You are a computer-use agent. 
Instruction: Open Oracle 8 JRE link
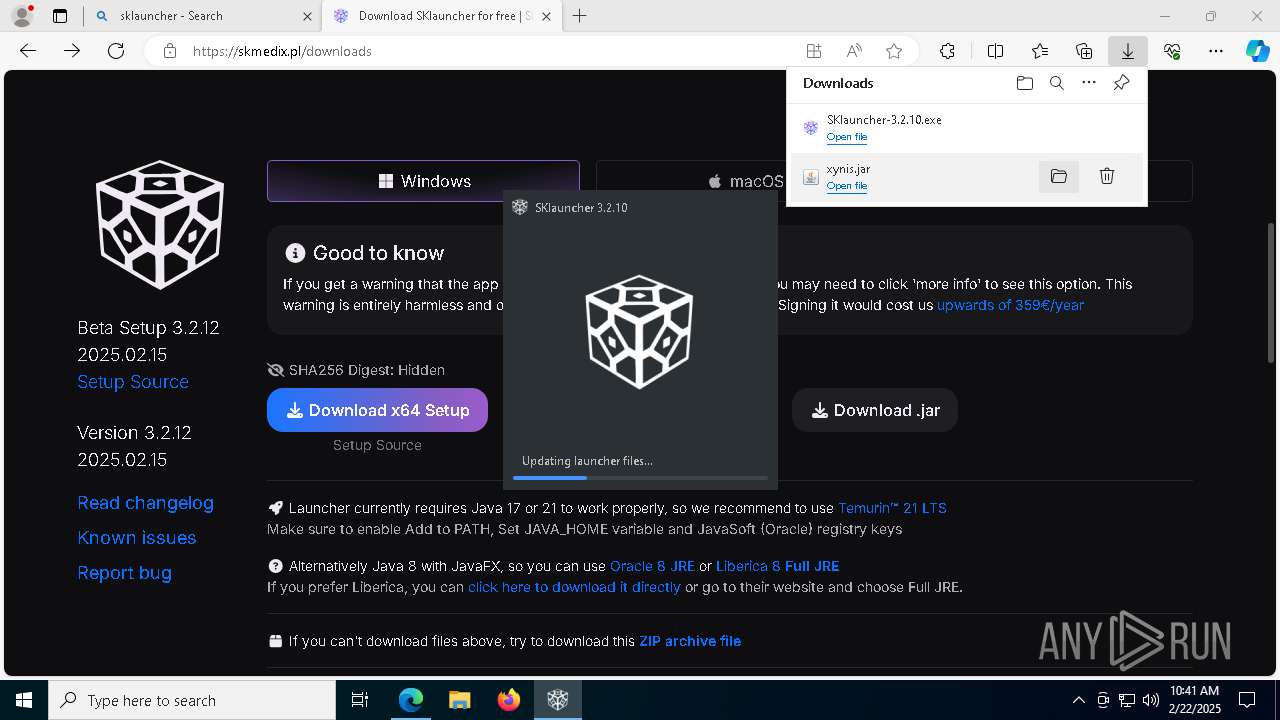click(x=652, y=566)
